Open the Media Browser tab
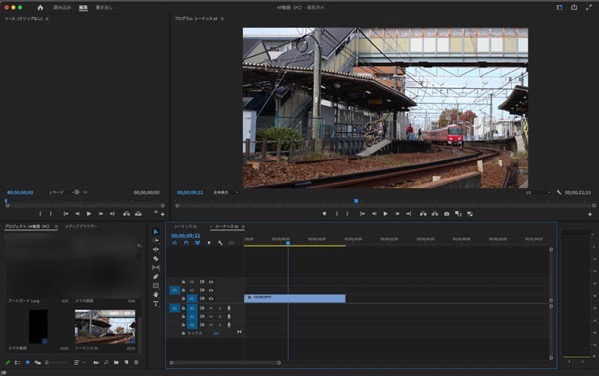The image size is (599, 376). tap(81, 227)
